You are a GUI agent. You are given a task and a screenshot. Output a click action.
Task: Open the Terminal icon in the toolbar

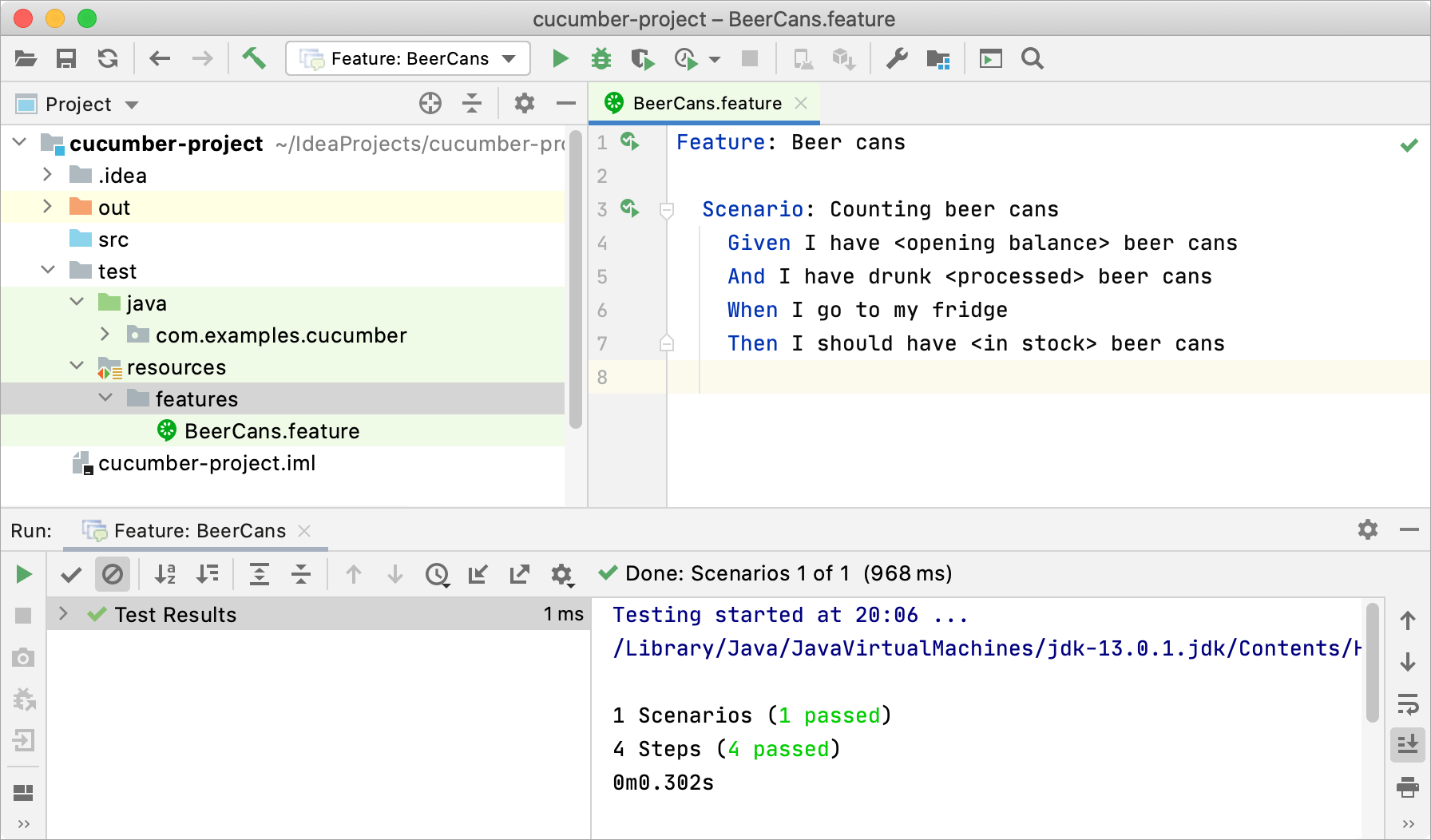point(990,58)
